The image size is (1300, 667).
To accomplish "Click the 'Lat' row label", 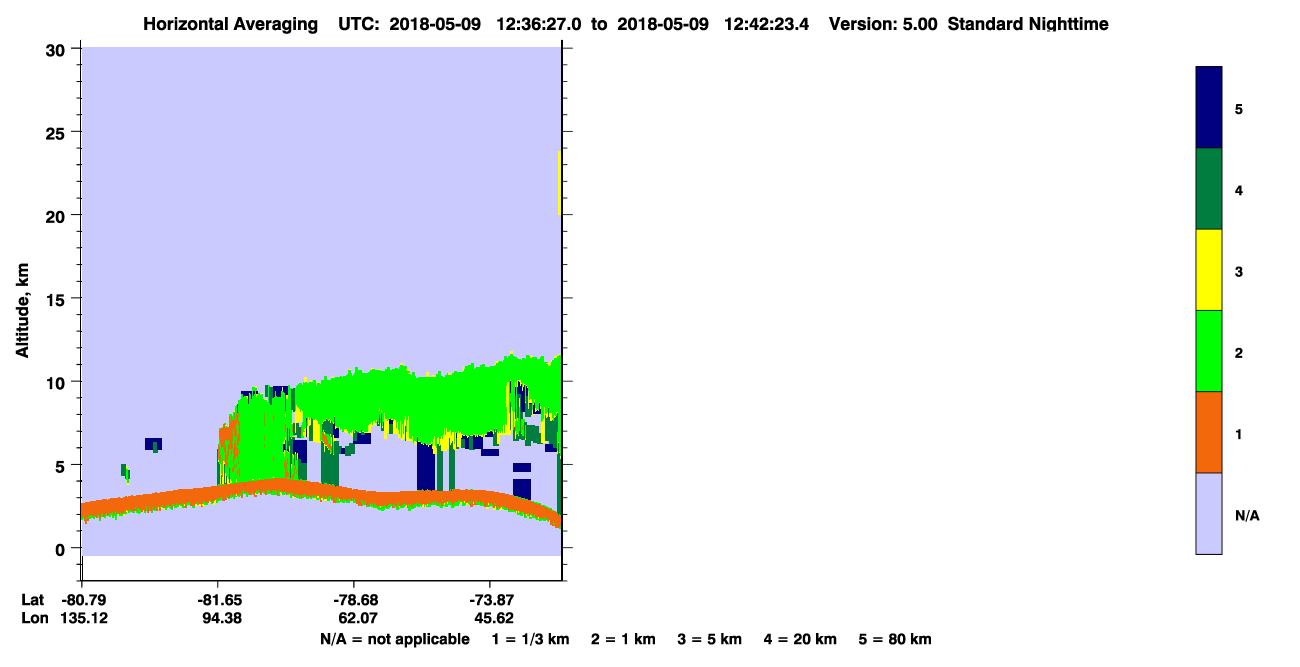I will (x=33, y=600).
